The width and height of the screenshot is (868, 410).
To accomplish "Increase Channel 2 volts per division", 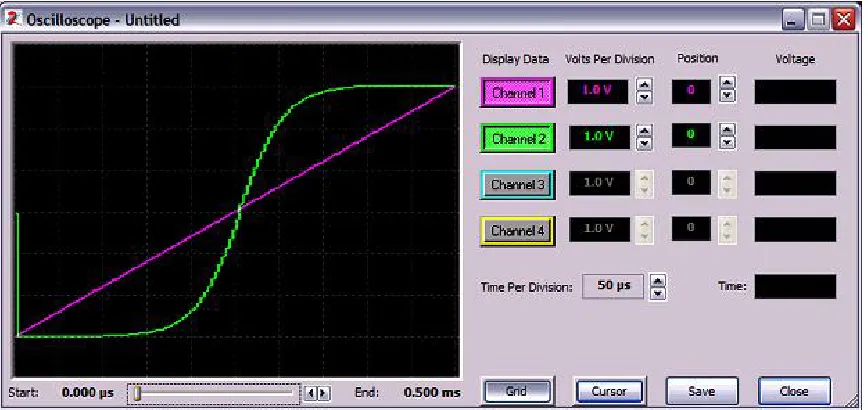I will (x=644, y=131).
